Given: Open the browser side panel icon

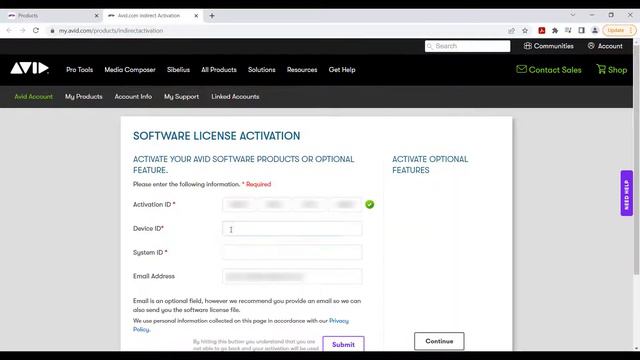Looking at the screenshot, I should tap(582, 30).
